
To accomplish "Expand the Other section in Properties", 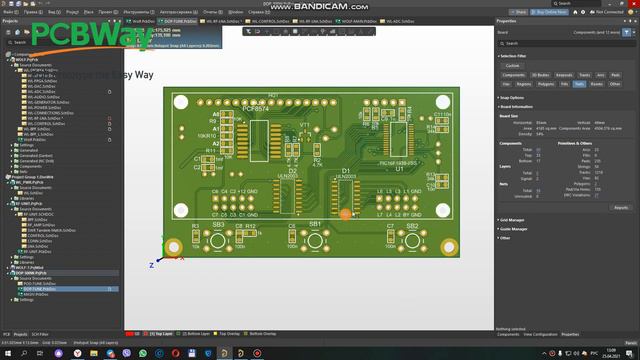I will 498,238.
